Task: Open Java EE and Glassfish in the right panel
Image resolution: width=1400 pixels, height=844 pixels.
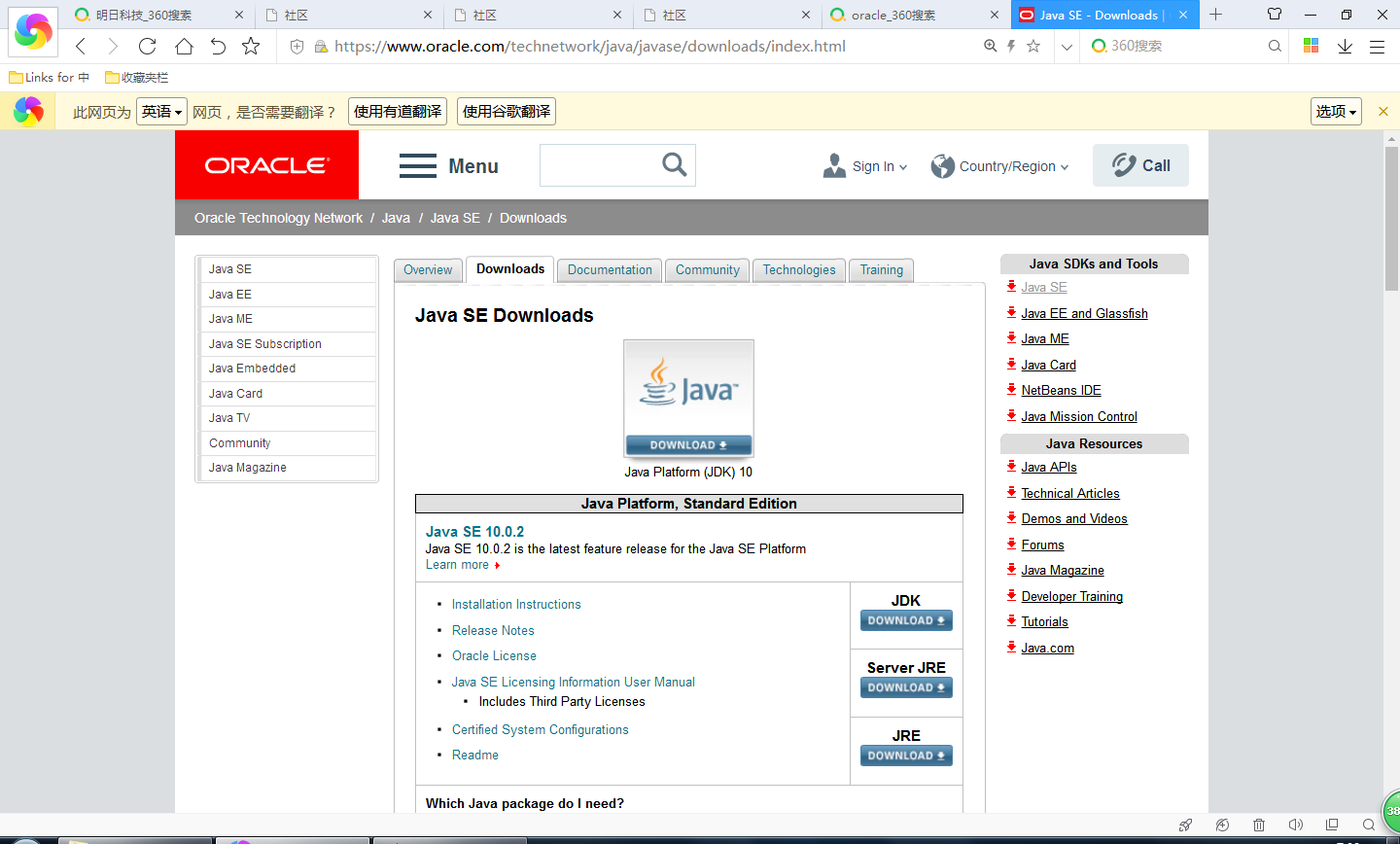Action: click(x=1084, y=313)
